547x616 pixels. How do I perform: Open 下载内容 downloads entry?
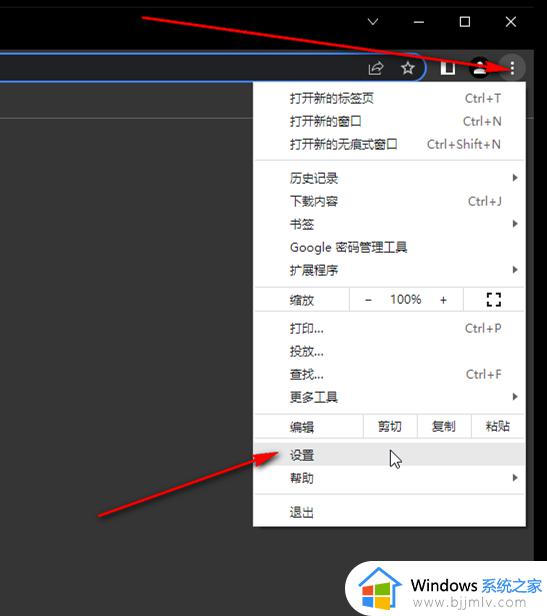pyautogui.click(x=389, y=201)
